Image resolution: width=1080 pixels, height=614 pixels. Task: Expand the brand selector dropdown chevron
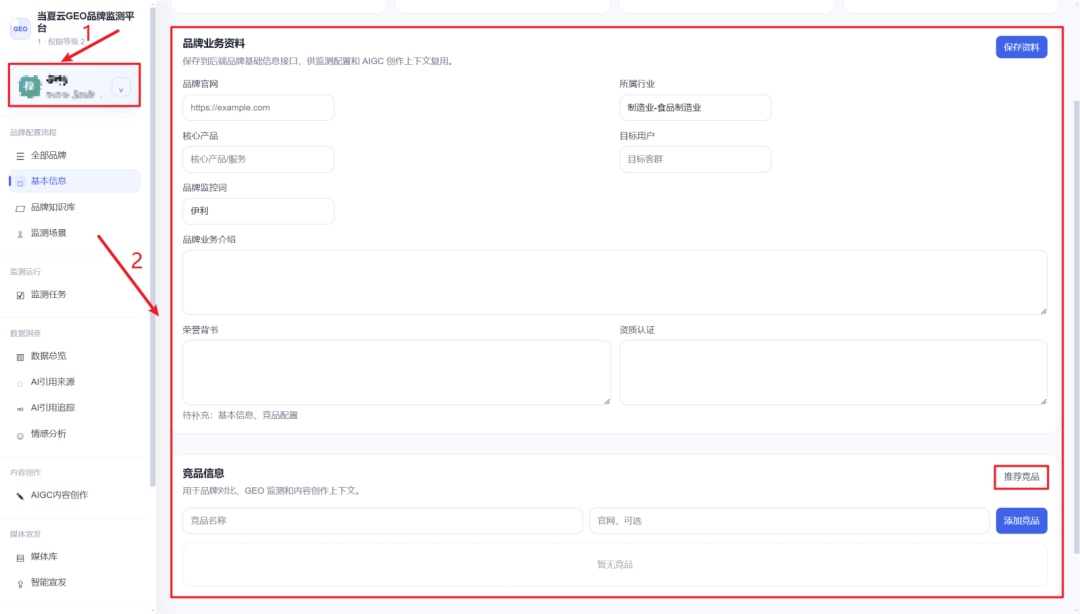point(121,89)
